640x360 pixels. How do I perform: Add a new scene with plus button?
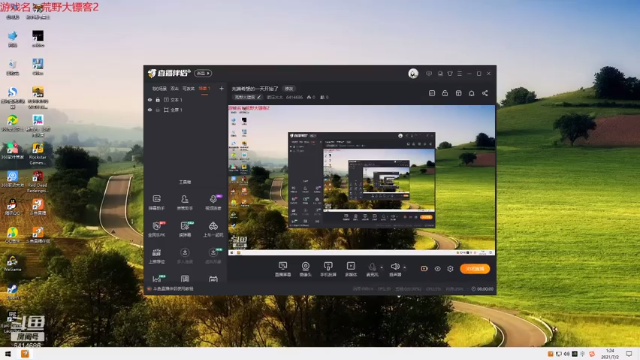click(x=222, y=89)
